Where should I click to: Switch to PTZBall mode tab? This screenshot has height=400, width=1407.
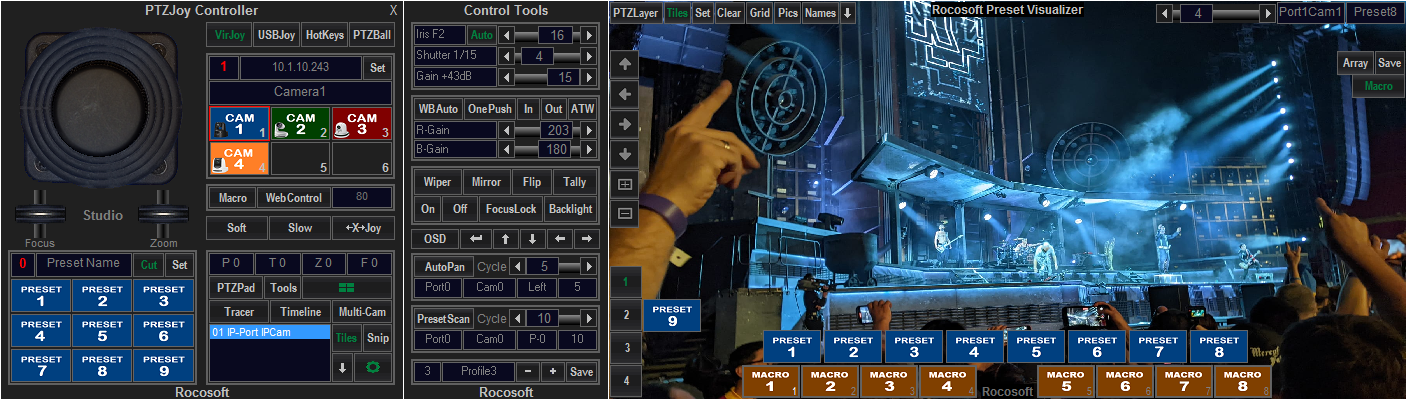tap(371, 35)
